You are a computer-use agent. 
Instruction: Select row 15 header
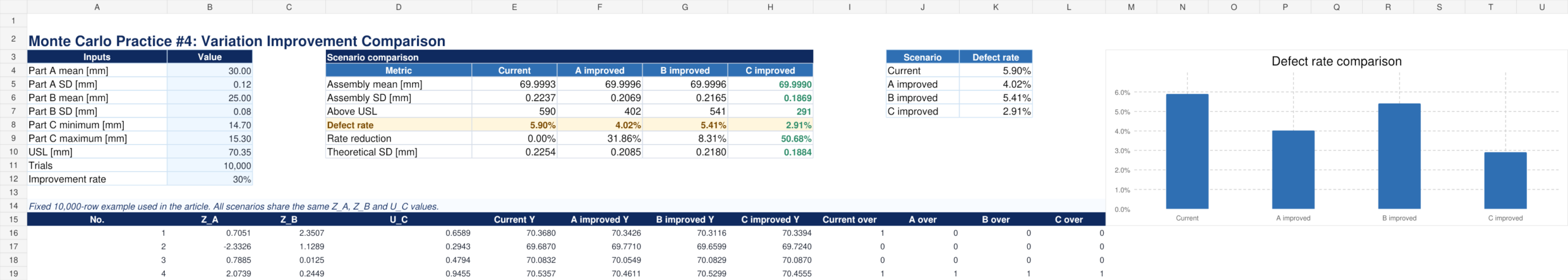(13, 219)
